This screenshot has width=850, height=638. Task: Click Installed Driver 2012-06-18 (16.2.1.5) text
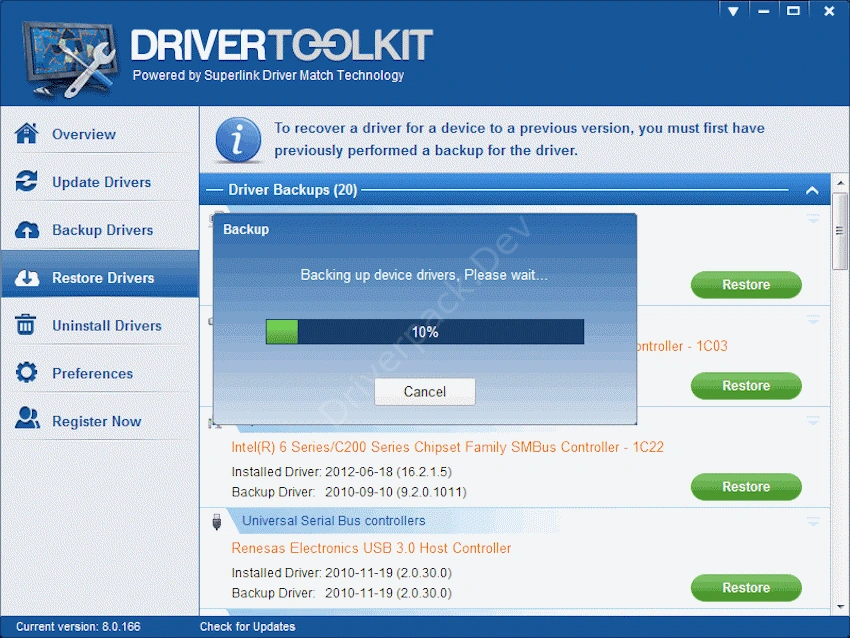(x=342, y=472)
